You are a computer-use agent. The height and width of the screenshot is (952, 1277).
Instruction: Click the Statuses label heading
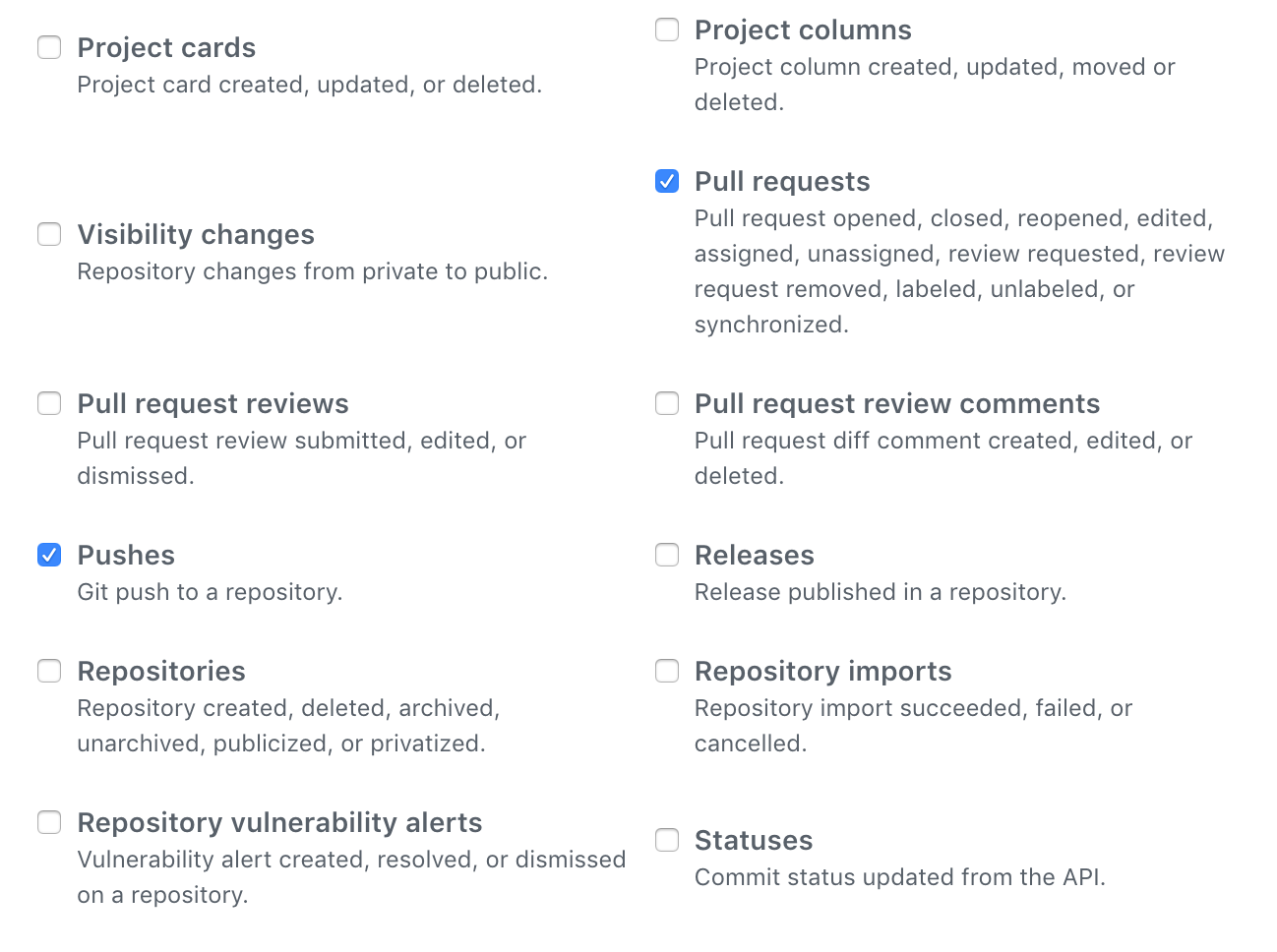pos(754,841)
